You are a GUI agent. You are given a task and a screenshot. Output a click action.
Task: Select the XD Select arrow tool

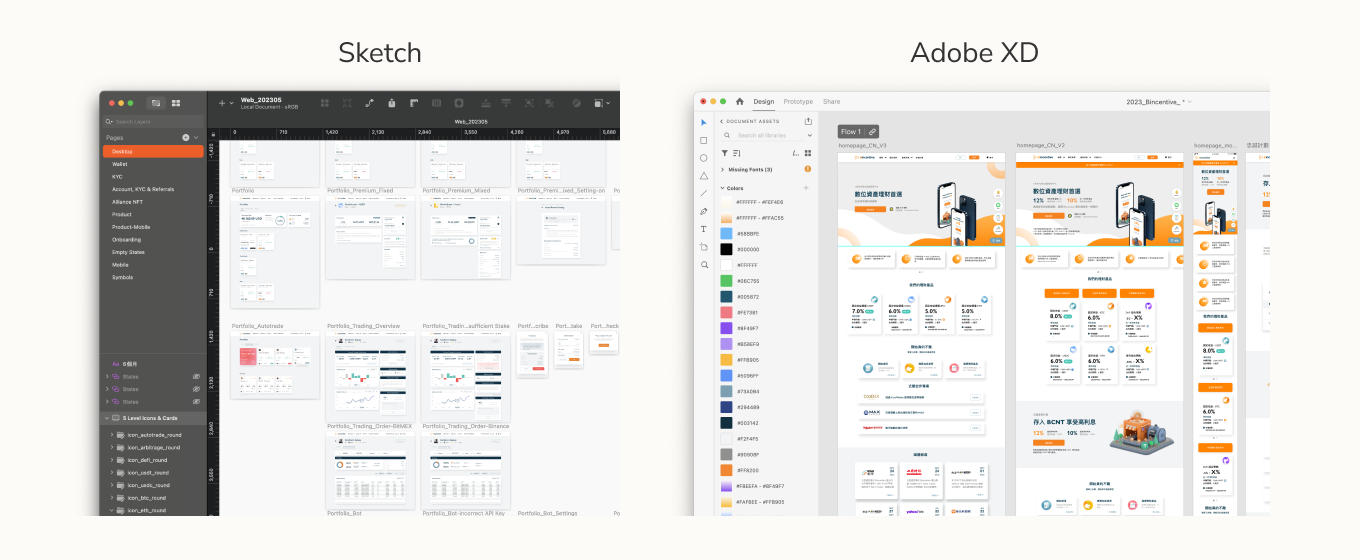[704, 122]
